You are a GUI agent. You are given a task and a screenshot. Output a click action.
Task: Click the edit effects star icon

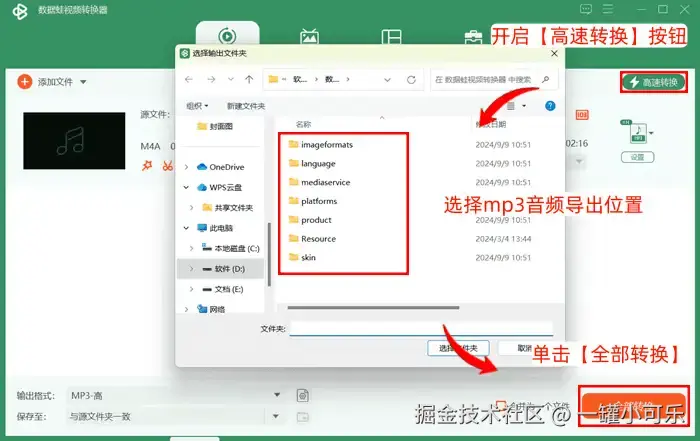tap(147, 166)
